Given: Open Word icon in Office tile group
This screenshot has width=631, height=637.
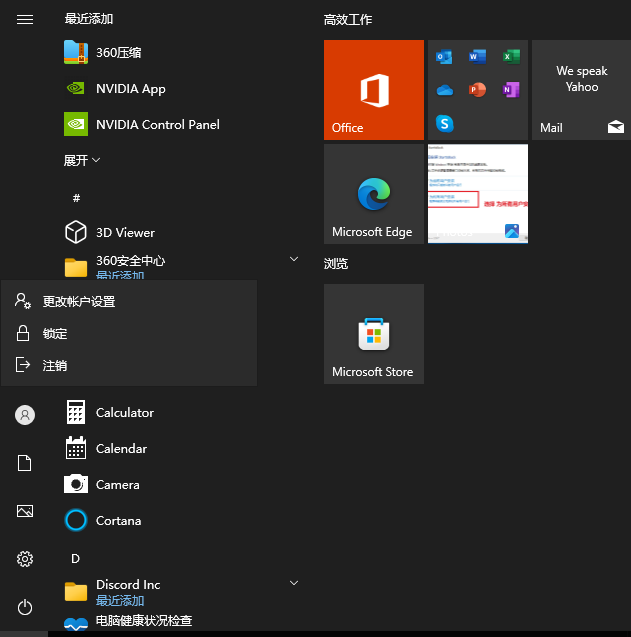Looking at the screenshot, I should click(477, 56).
